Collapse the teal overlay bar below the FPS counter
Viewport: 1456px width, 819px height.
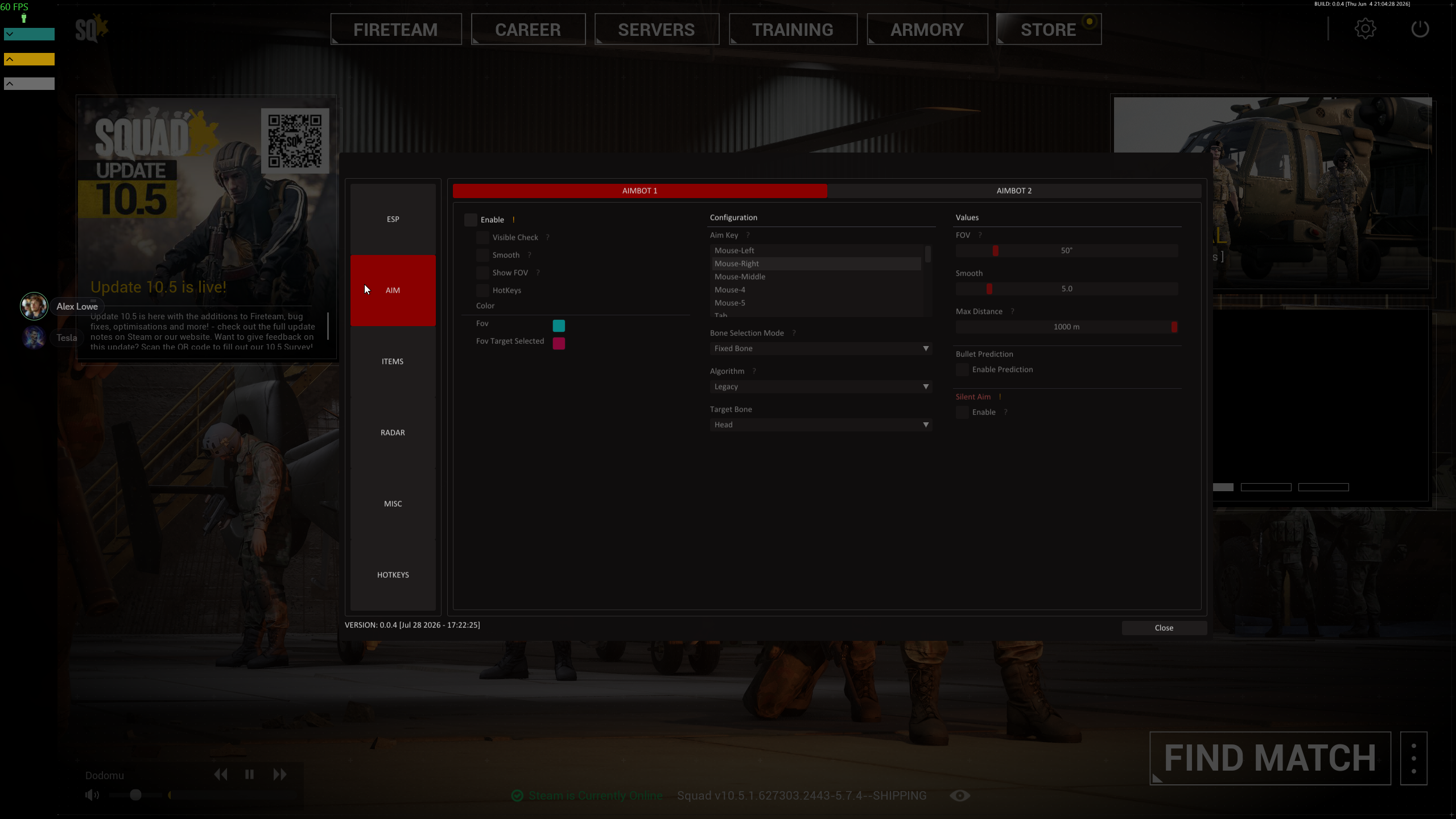click(29, 34)
